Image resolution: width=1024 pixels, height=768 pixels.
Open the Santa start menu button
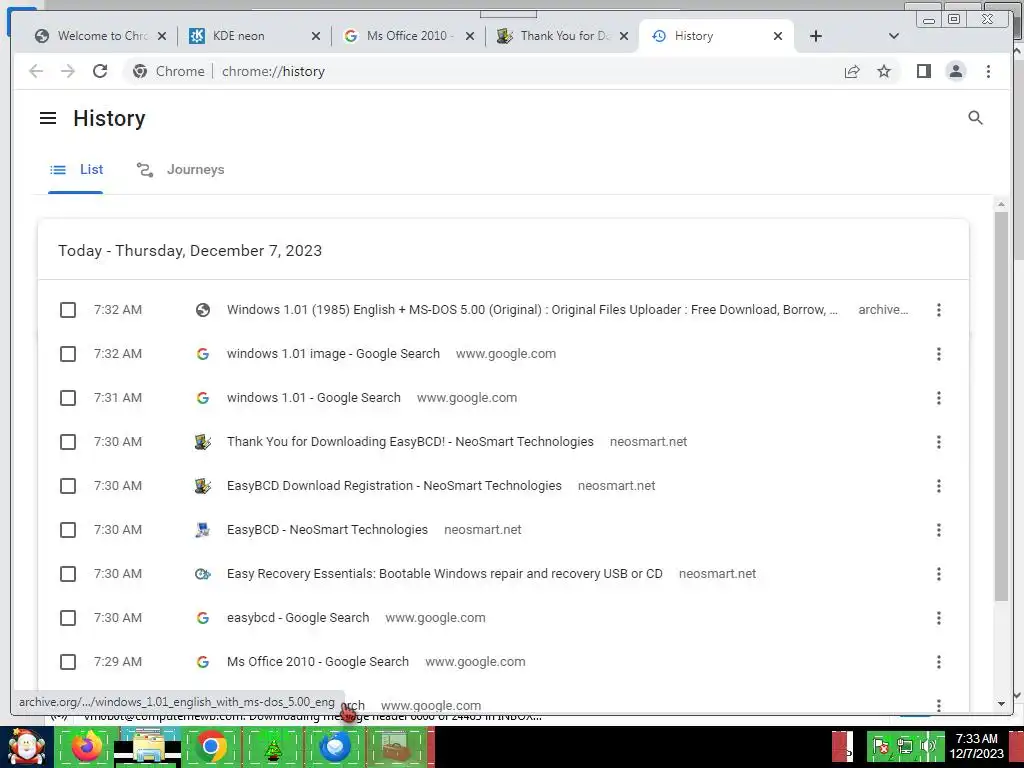26,747
